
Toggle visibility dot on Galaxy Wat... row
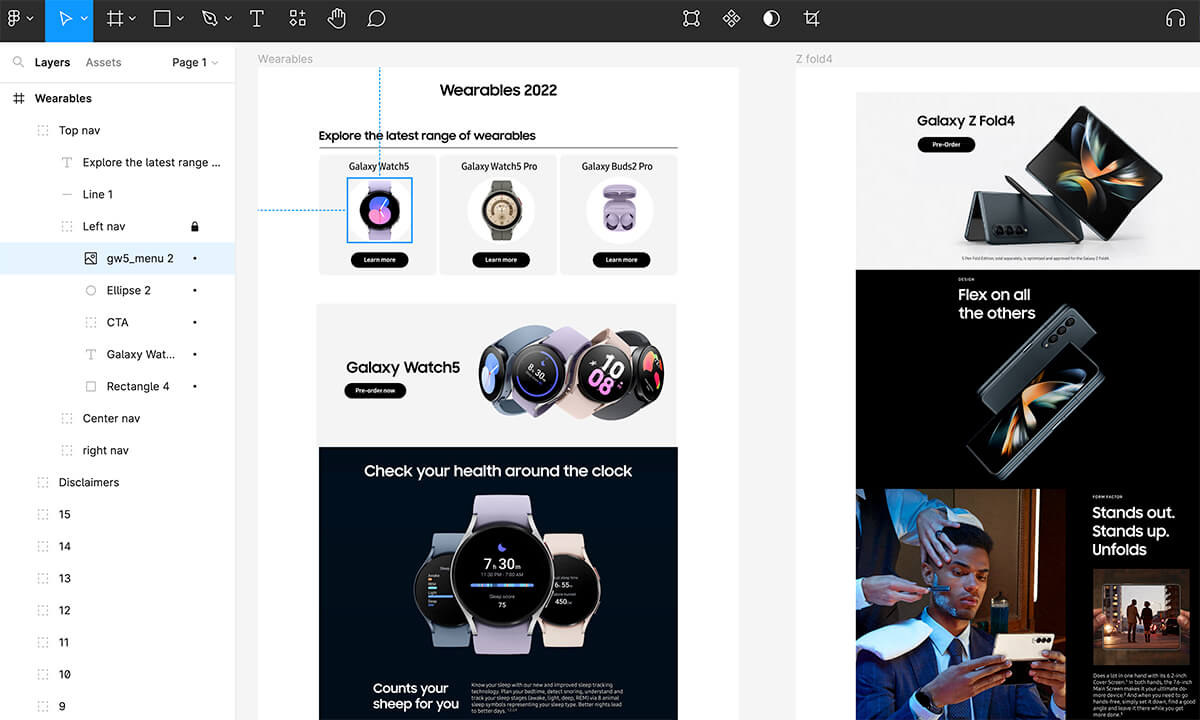point(195,354)
